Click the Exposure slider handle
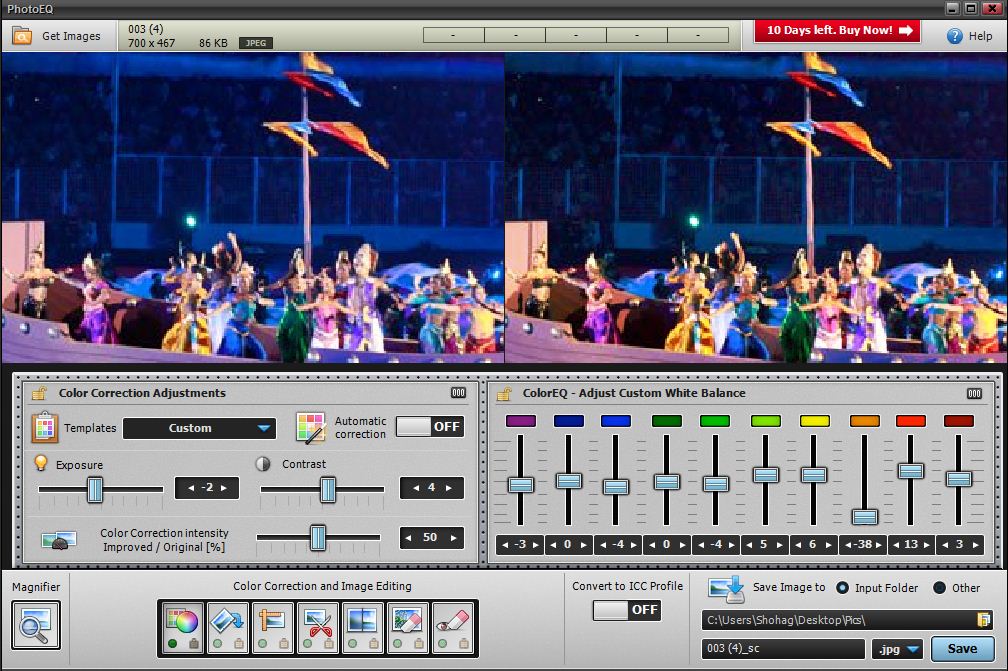1008x671 pixels. 95,489
